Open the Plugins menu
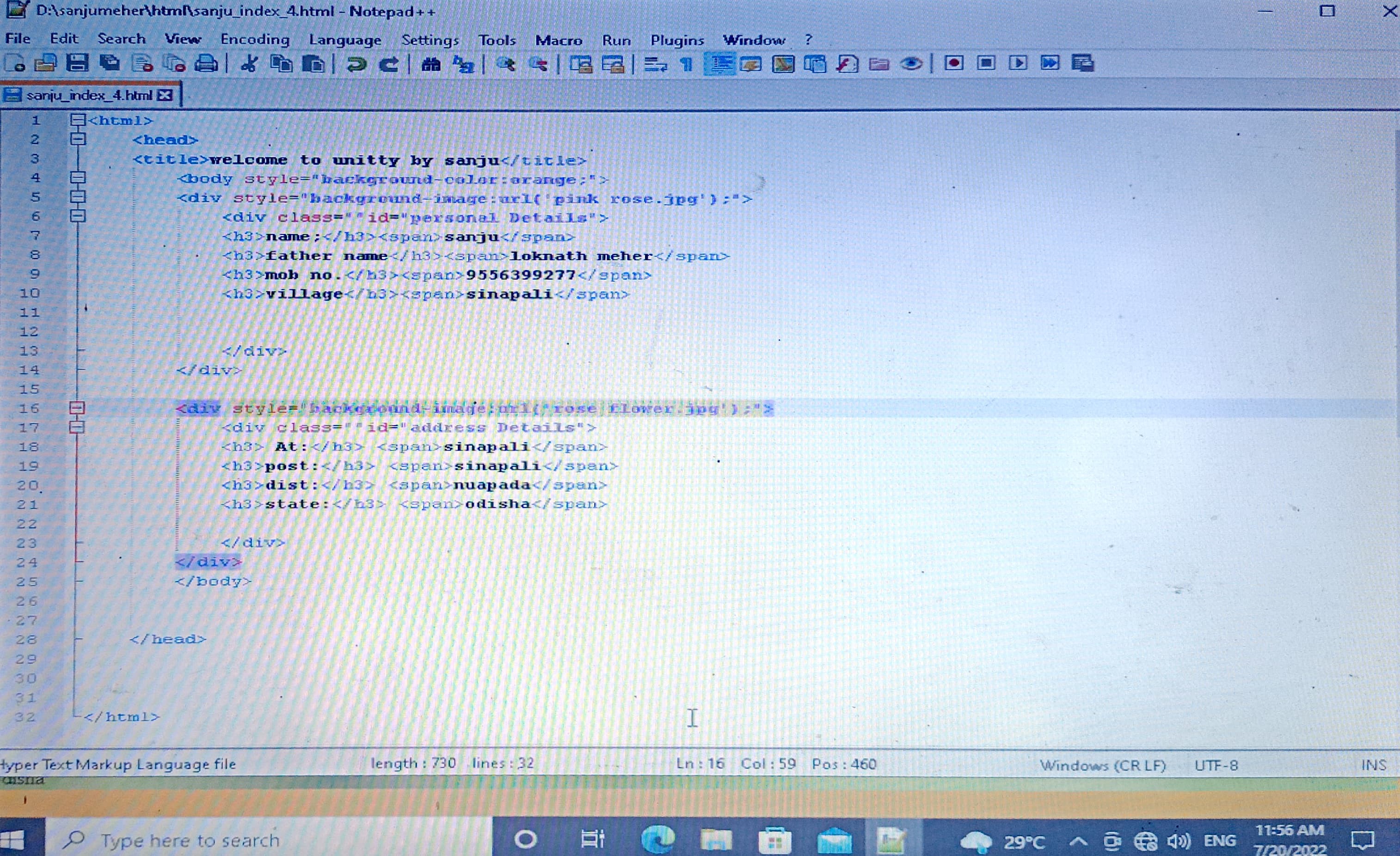 pyautogui.click(x=677, y=40)
